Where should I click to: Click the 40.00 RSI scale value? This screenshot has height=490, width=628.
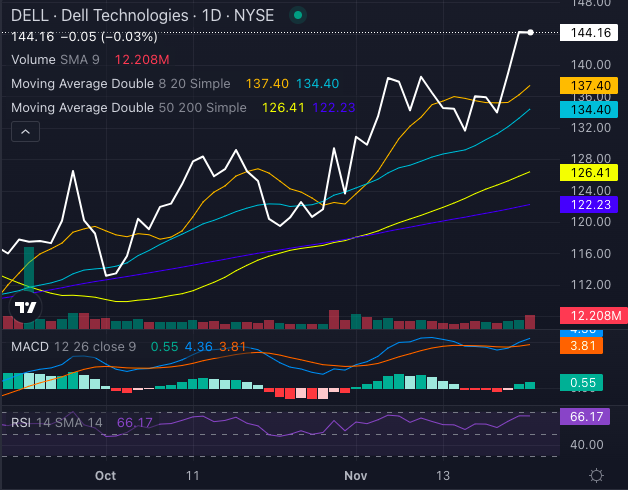point(587,445)
